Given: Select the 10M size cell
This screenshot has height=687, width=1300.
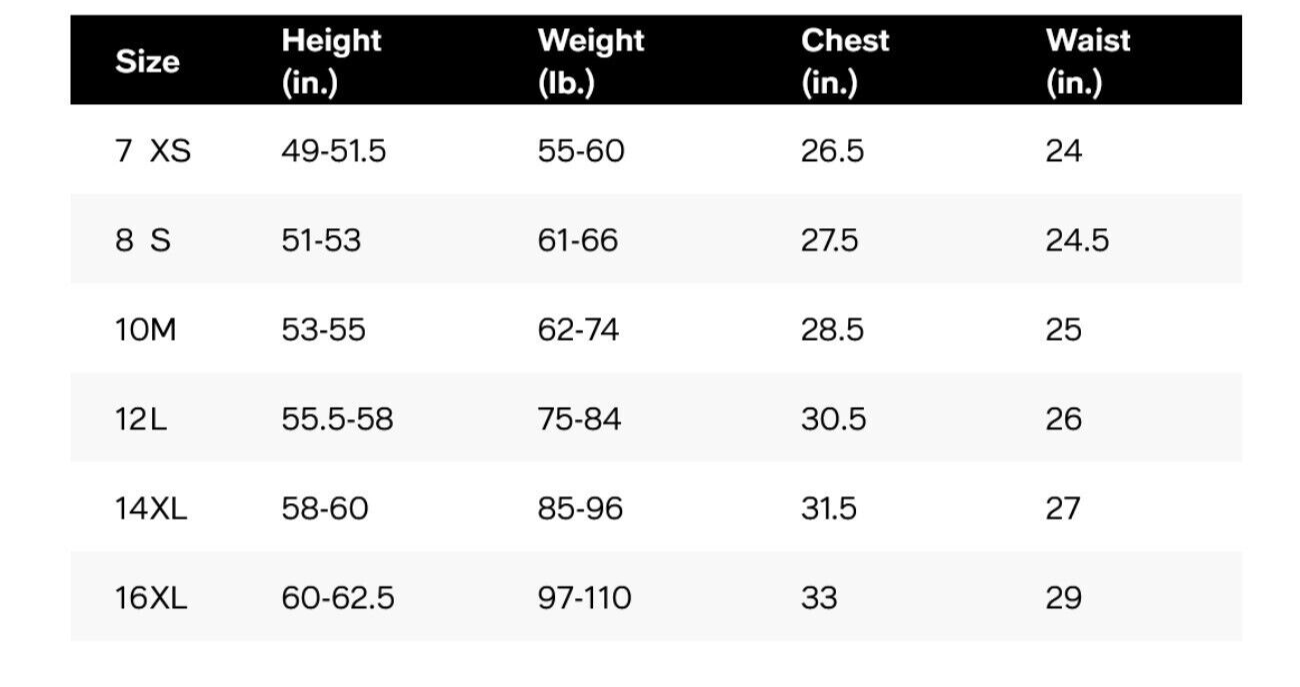Looking at the screenshot, I should tap(146, 330).
